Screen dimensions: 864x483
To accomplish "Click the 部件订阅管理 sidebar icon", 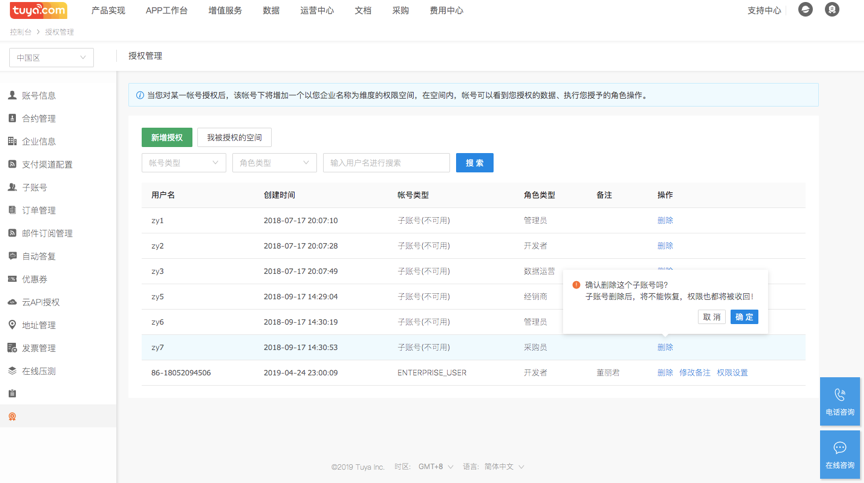I will (12, 233).
